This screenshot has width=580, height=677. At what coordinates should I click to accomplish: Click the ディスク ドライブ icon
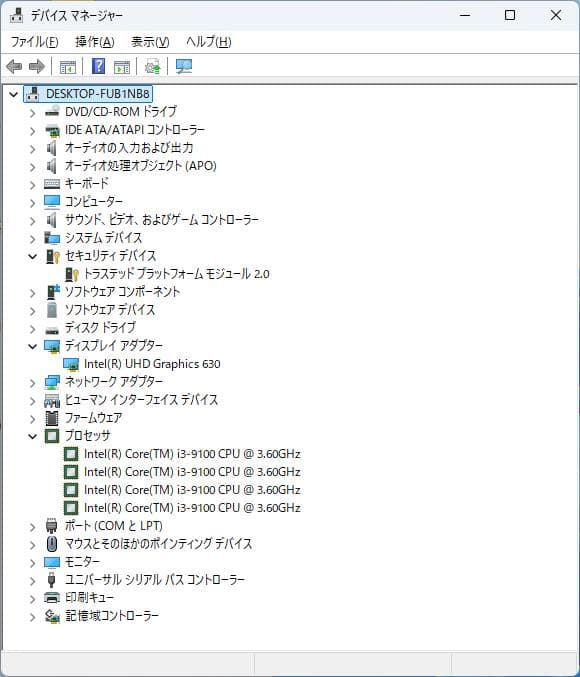52,330
